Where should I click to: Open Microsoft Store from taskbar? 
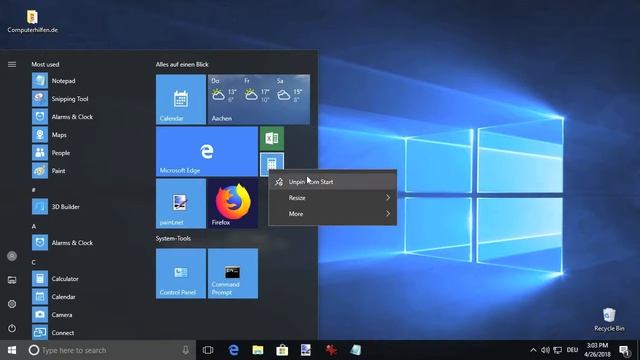tap(282, 350)
